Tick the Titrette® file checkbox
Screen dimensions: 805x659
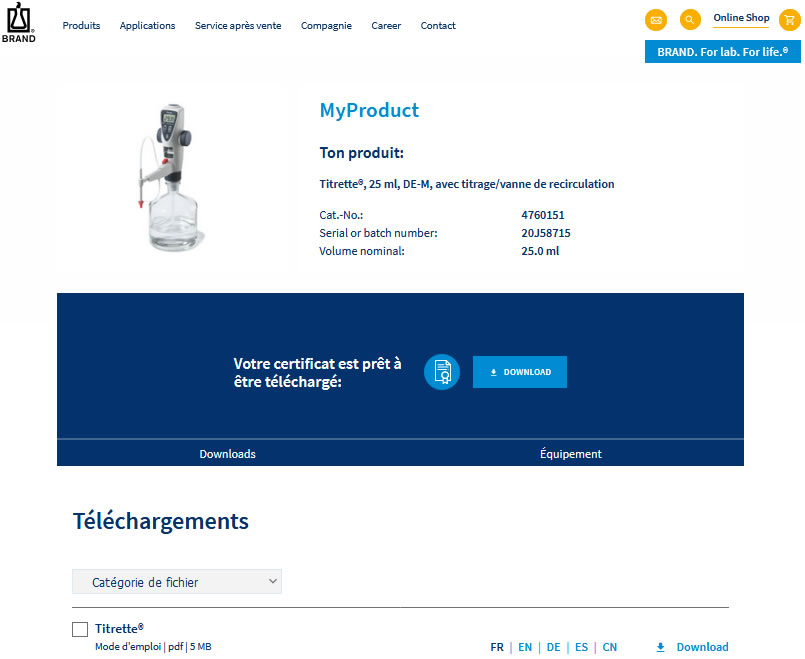point(80,629)
